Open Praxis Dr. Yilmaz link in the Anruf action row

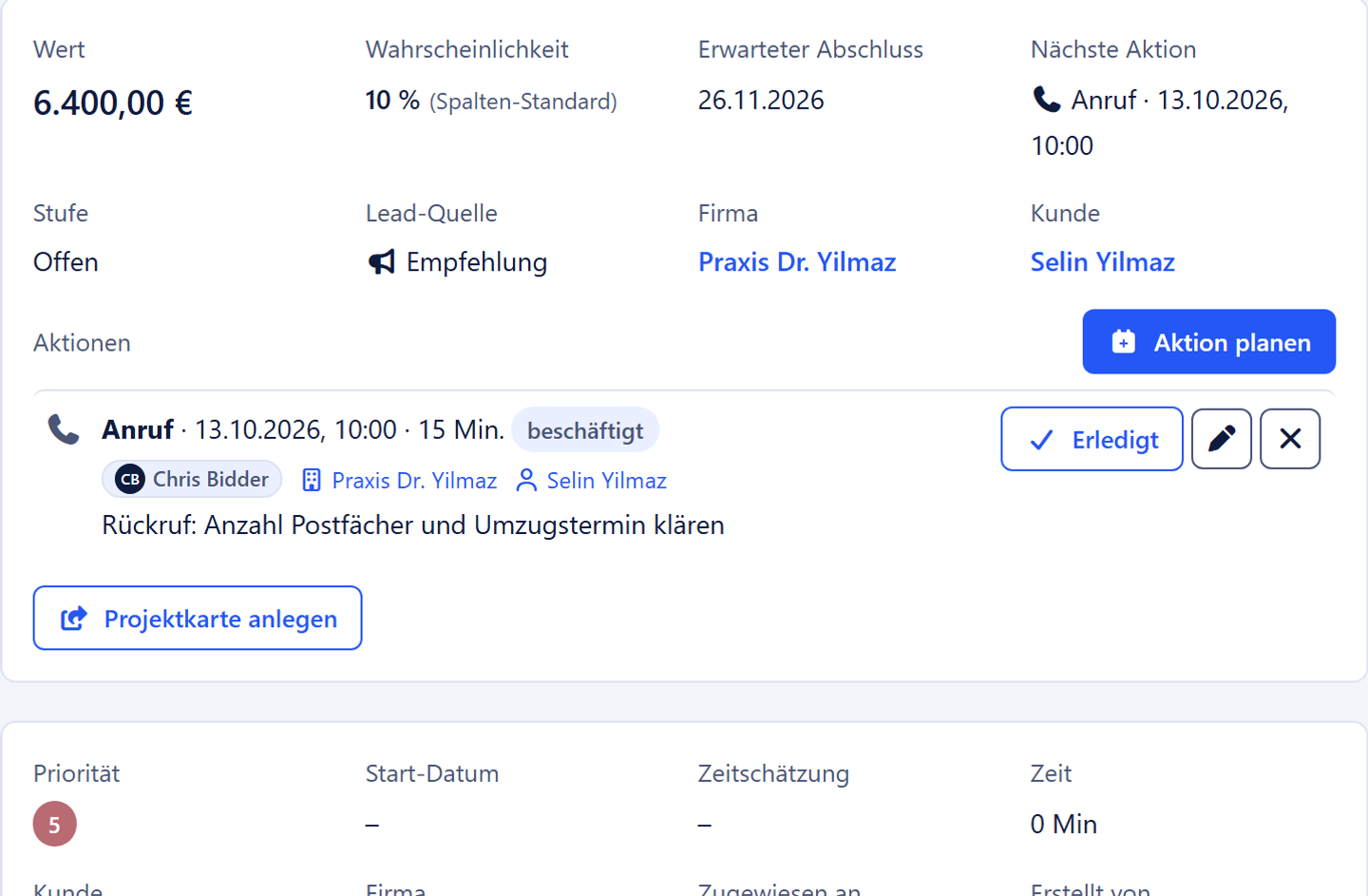tap(414, 481)
